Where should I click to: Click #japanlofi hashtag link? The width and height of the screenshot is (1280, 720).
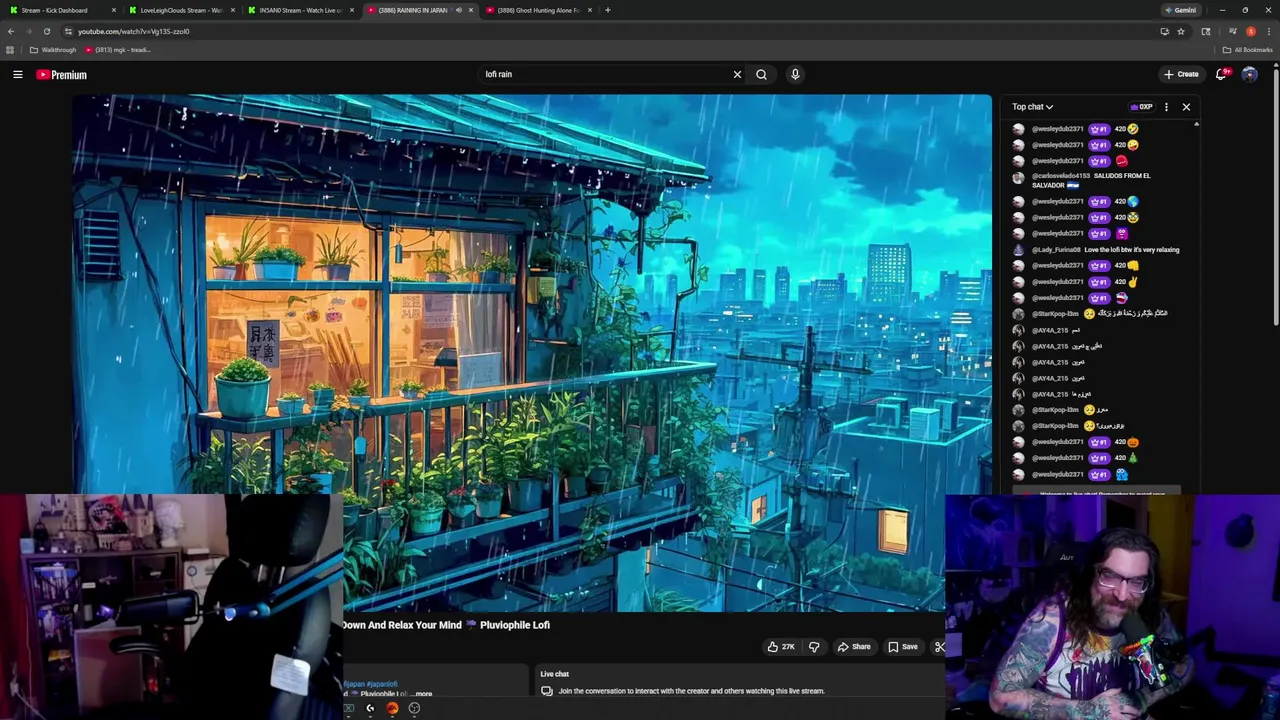[x=382, y=684]
